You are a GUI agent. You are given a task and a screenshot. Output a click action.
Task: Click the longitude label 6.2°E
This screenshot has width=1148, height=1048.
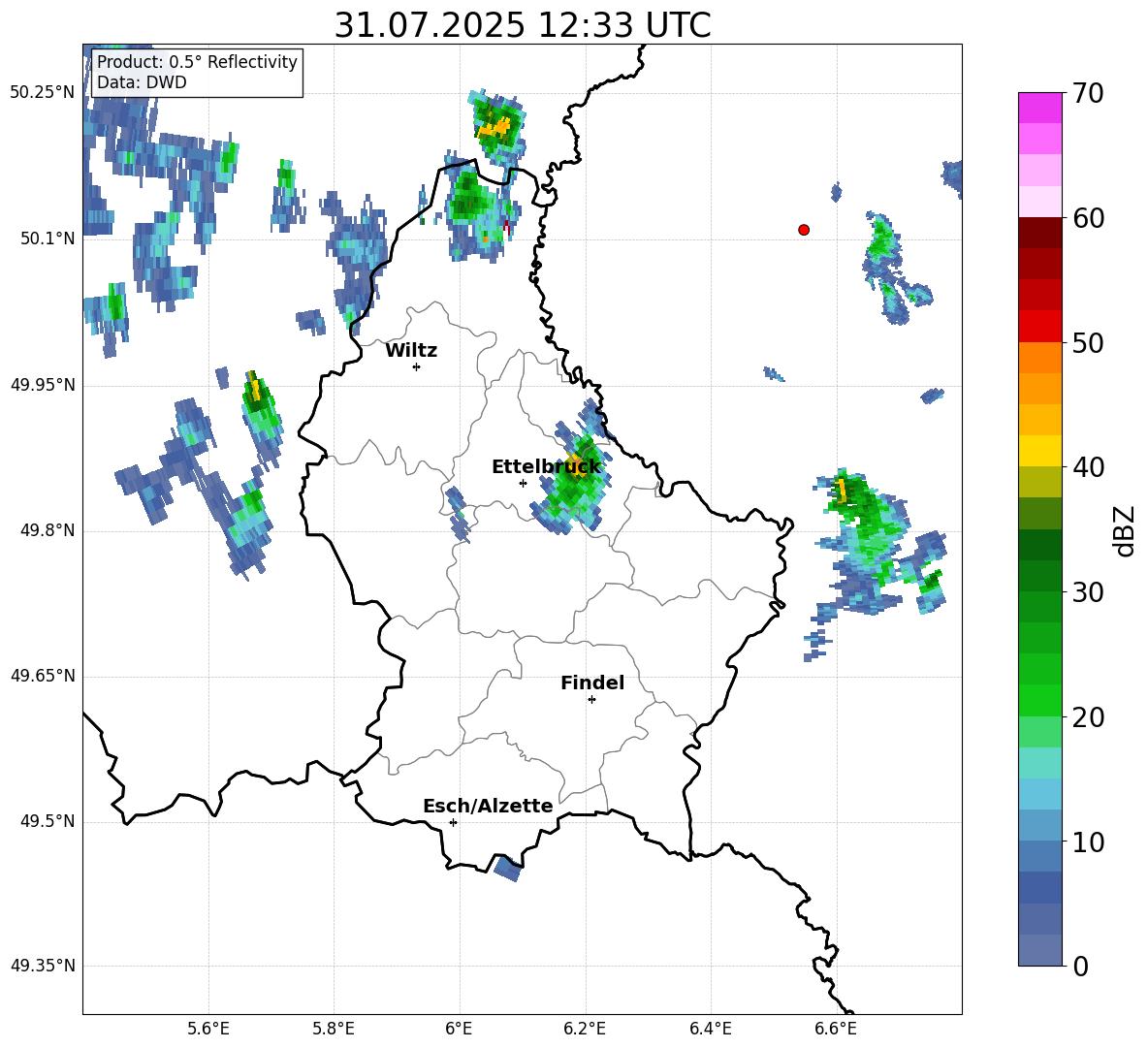coord(585,1029)
